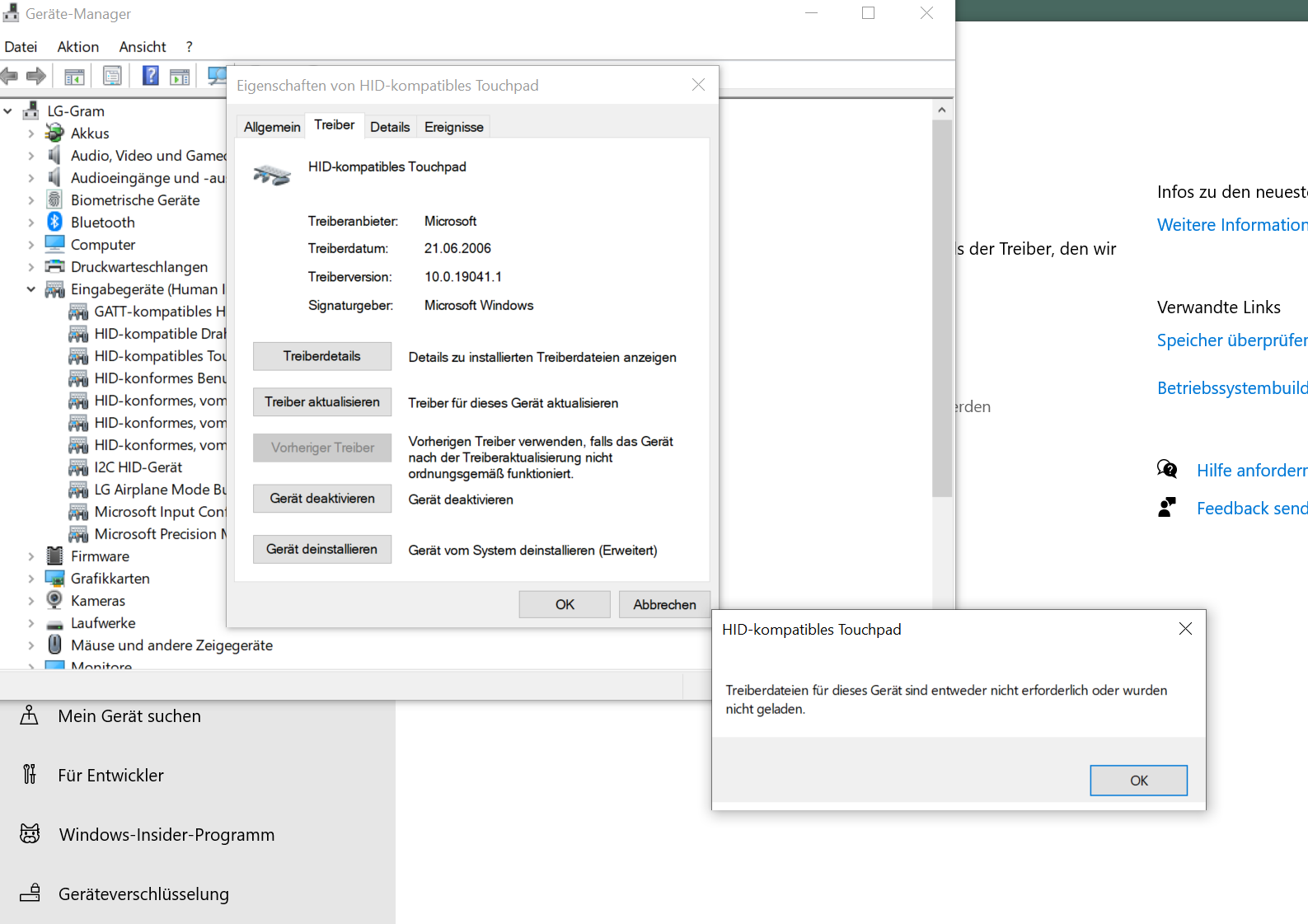Click Gerät deaktivieren button
The image size is (1308, 924).
pyautogui.click(x=322, y=498)
